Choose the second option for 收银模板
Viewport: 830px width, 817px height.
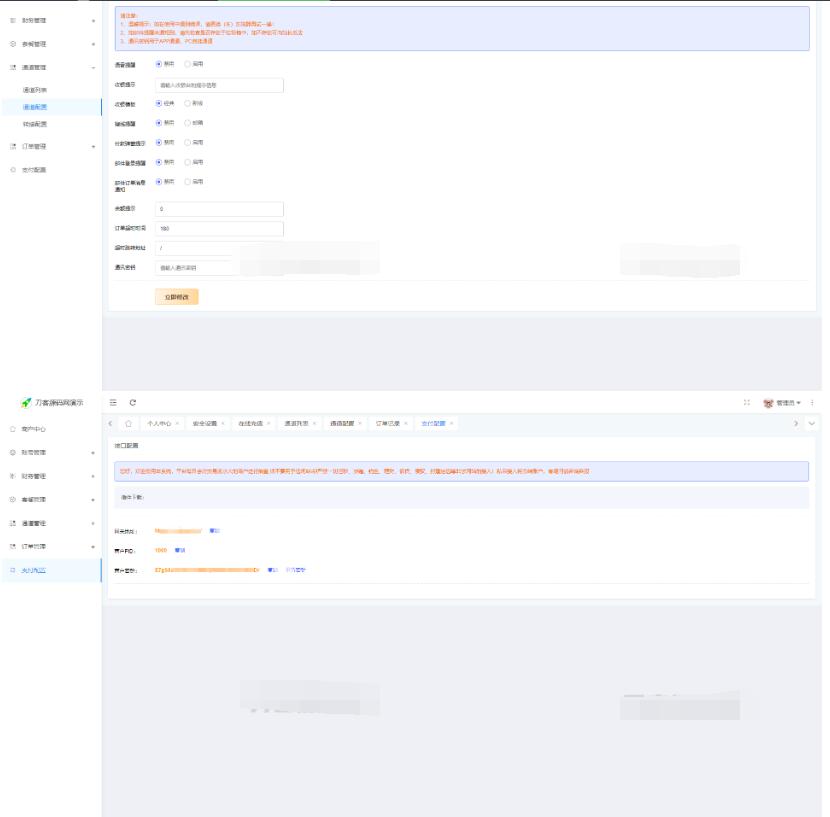(189, 103)
